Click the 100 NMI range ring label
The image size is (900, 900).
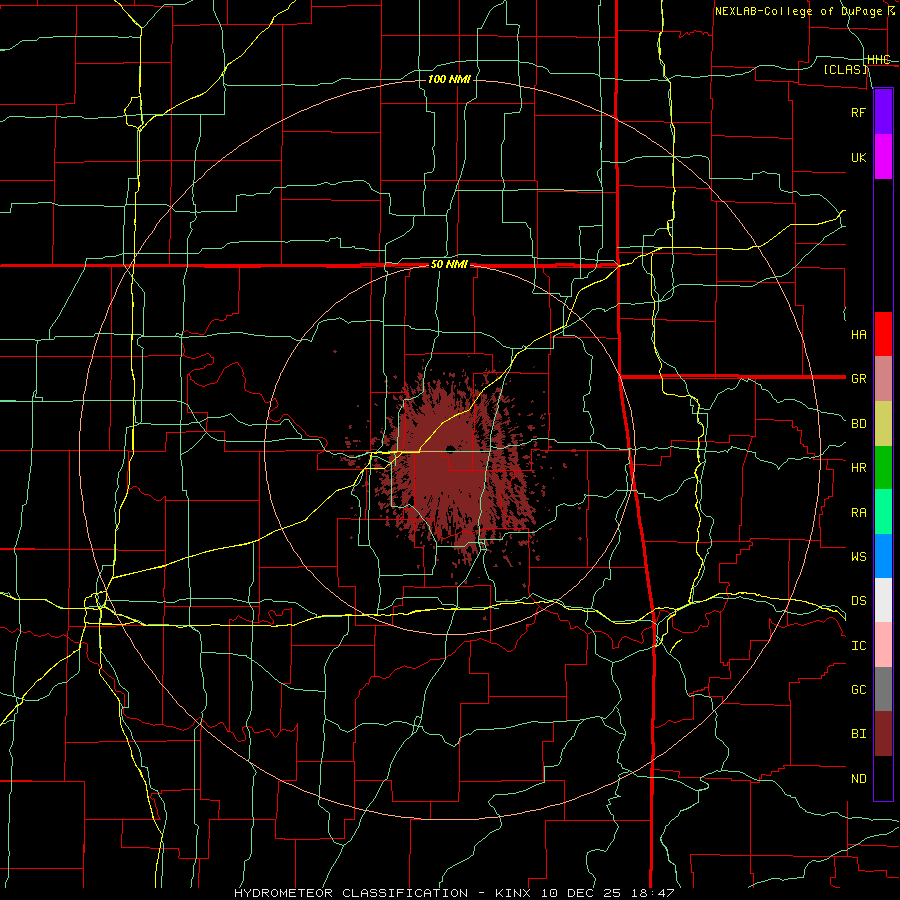(449, 79)
